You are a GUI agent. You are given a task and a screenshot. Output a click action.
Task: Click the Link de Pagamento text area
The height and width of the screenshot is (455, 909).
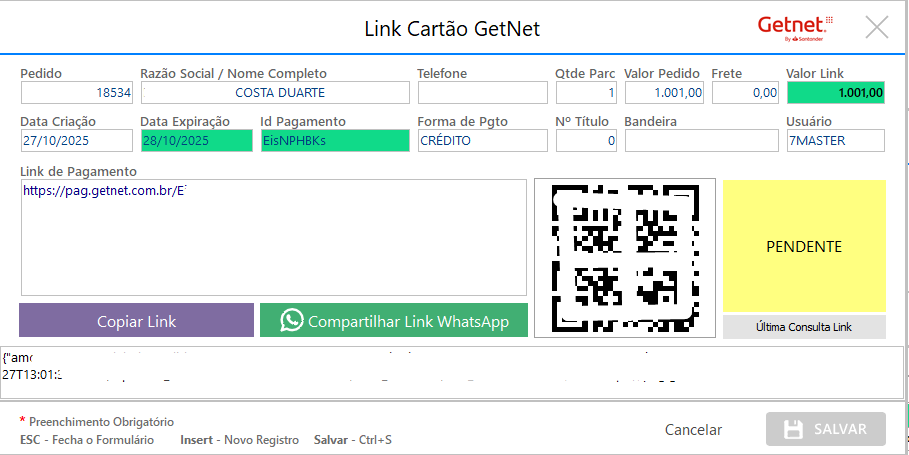click(273, 238)
